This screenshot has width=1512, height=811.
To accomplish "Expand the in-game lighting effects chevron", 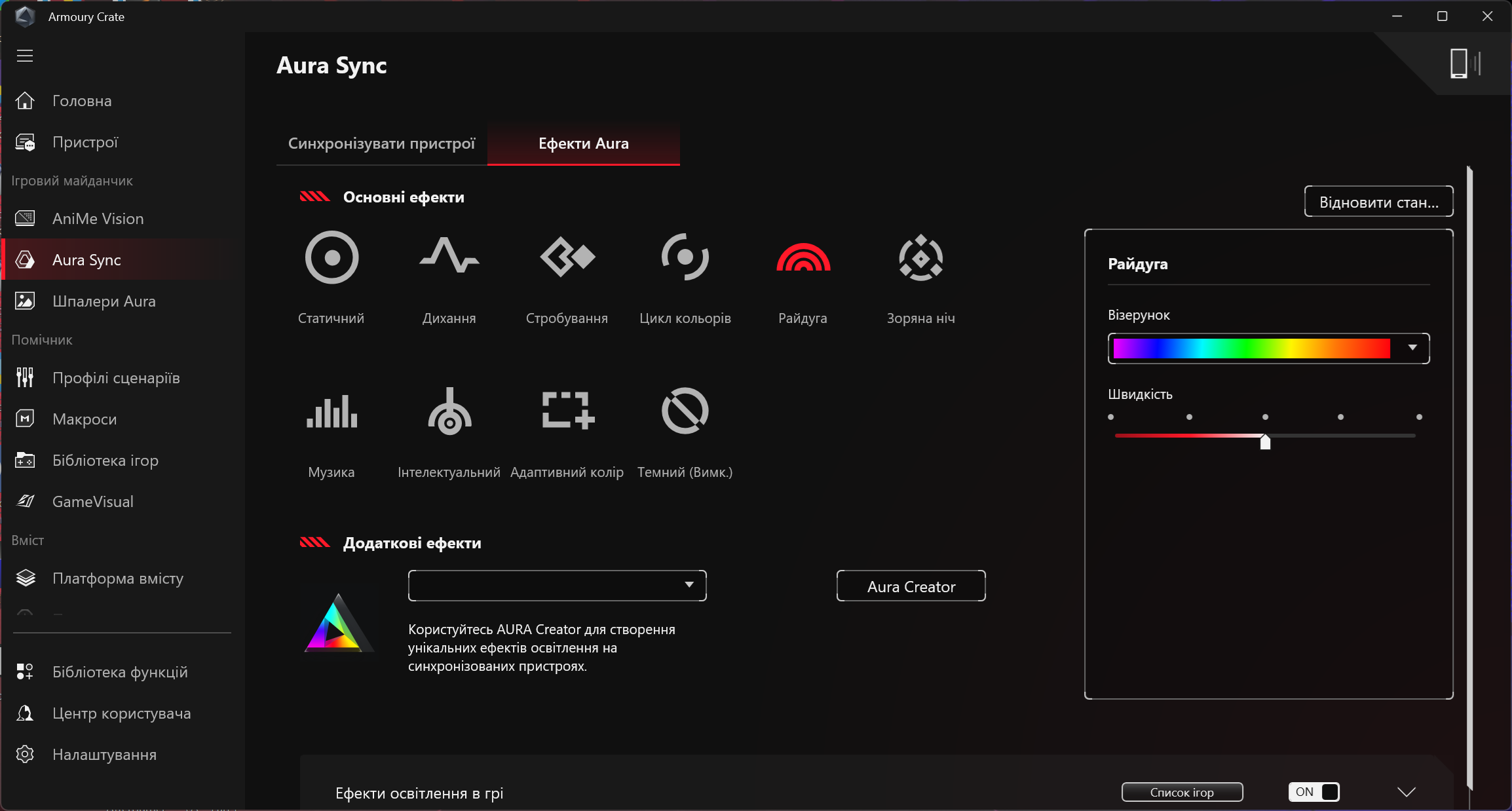I will tap(1406, 792).
